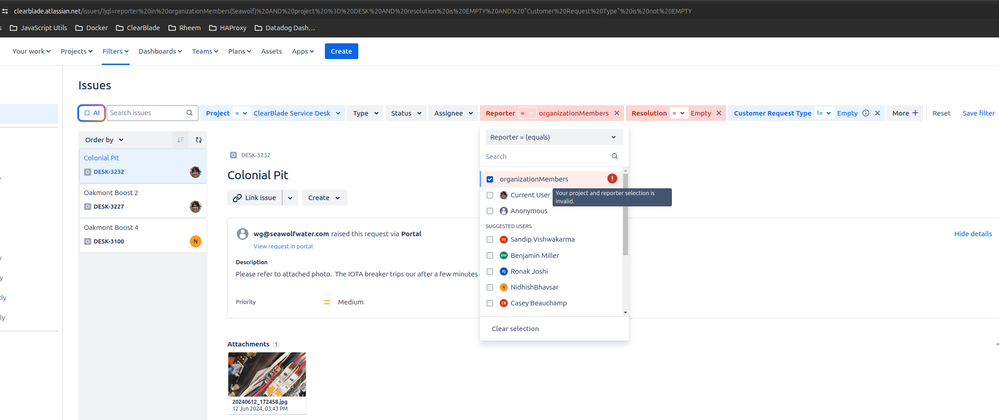
Task: Click orange N avatar on Oakmont Boost 4
Action: pyautogui.click(x=196, y=241)
